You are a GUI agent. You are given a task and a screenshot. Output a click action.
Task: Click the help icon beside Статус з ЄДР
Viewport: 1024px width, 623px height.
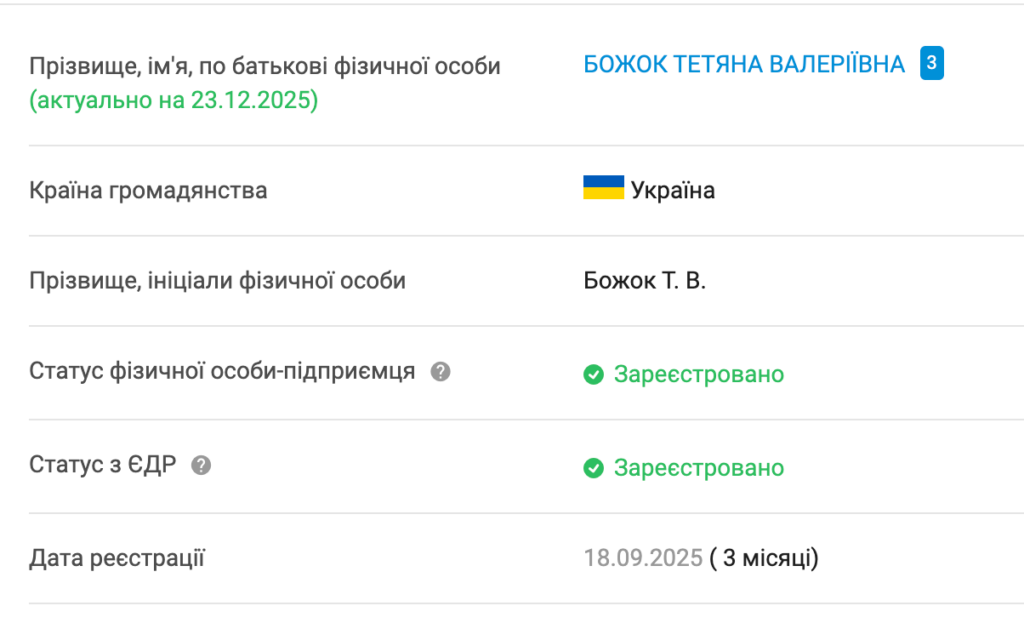coord(201,465)
